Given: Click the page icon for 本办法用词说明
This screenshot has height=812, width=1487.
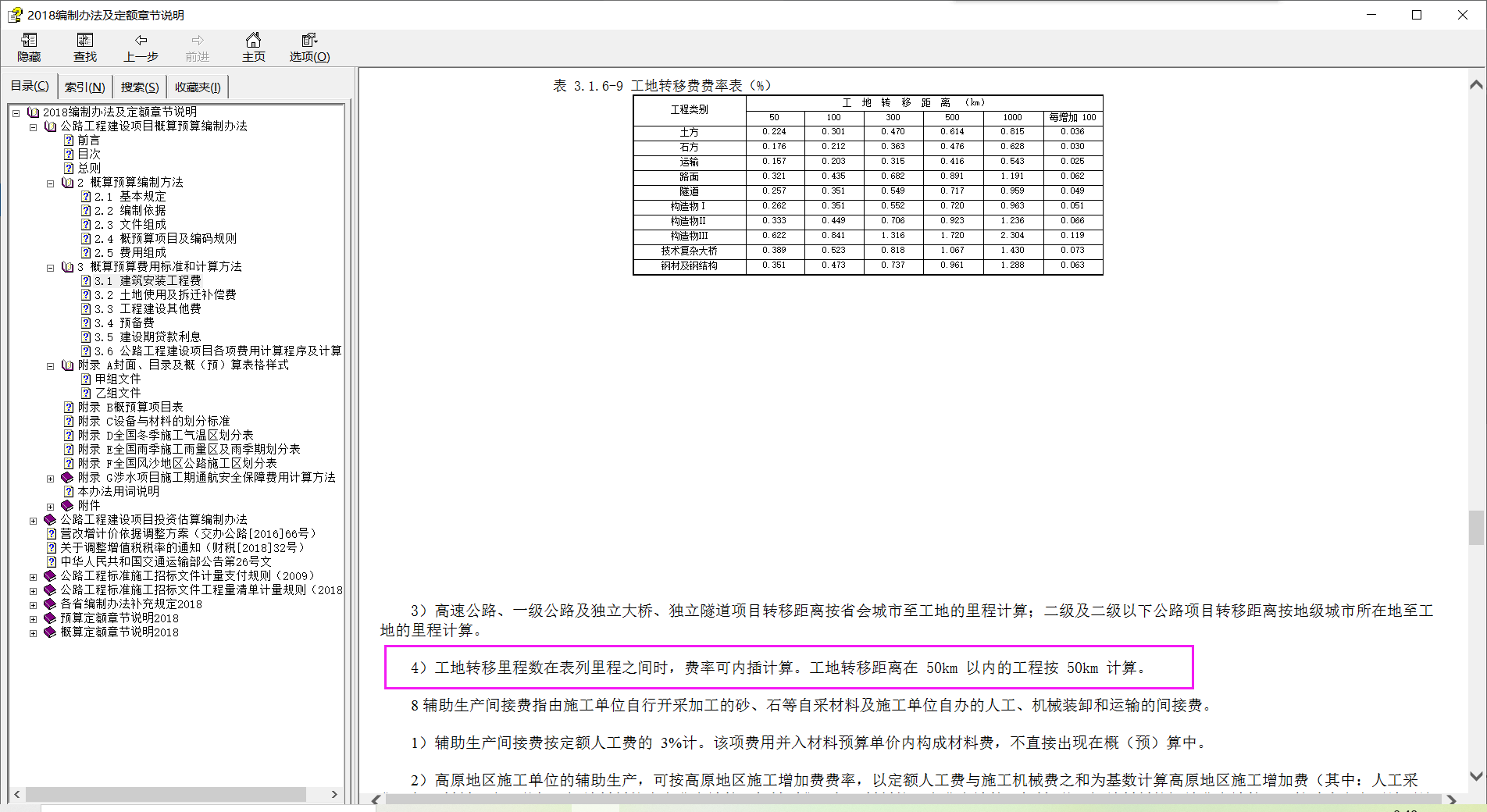Looking at the screenshot, I should pyautogui.click(x=69, y=492).
